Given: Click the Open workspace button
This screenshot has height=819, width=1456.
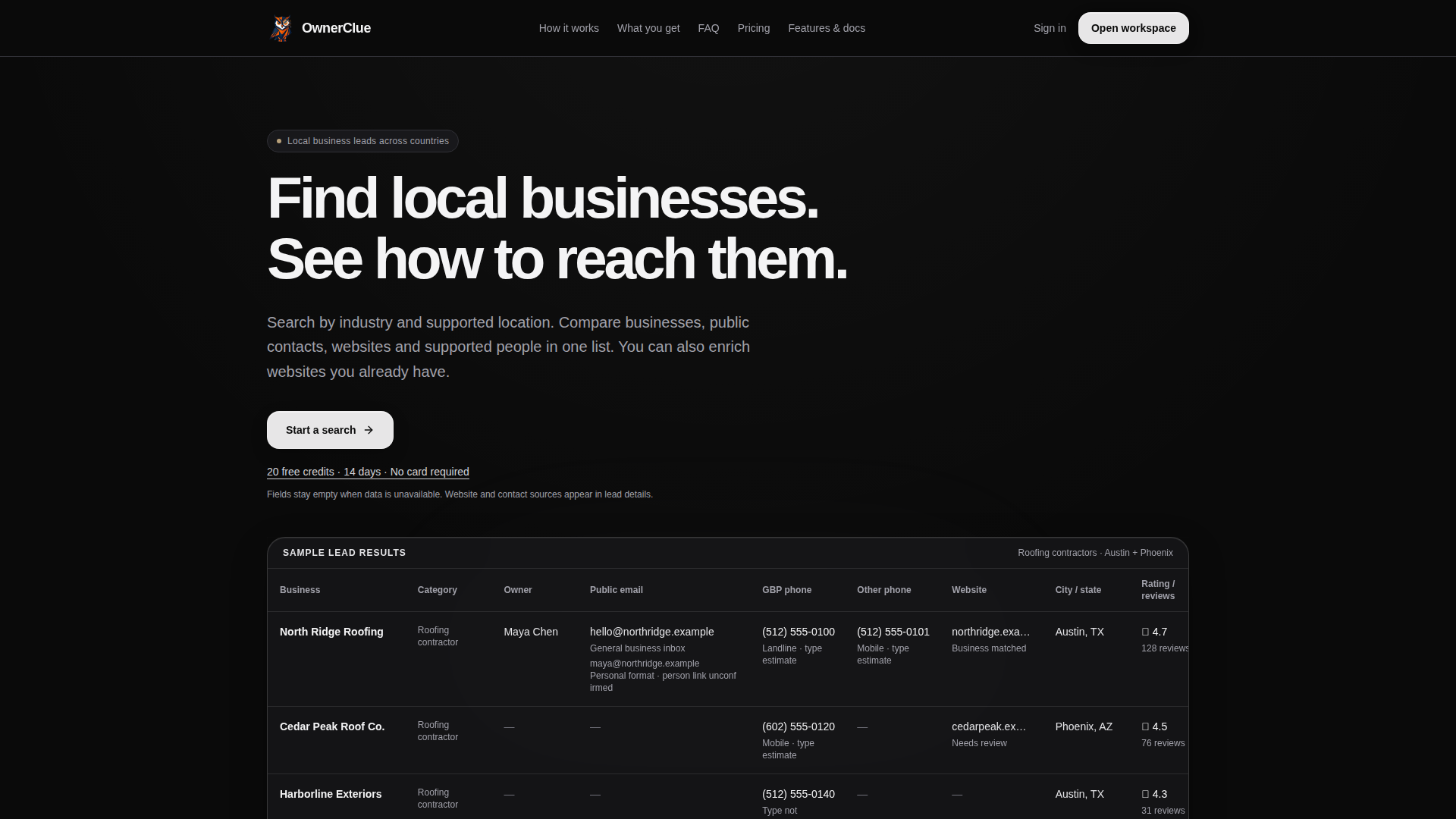Looking at the screenshot, I should (1134, 28).
